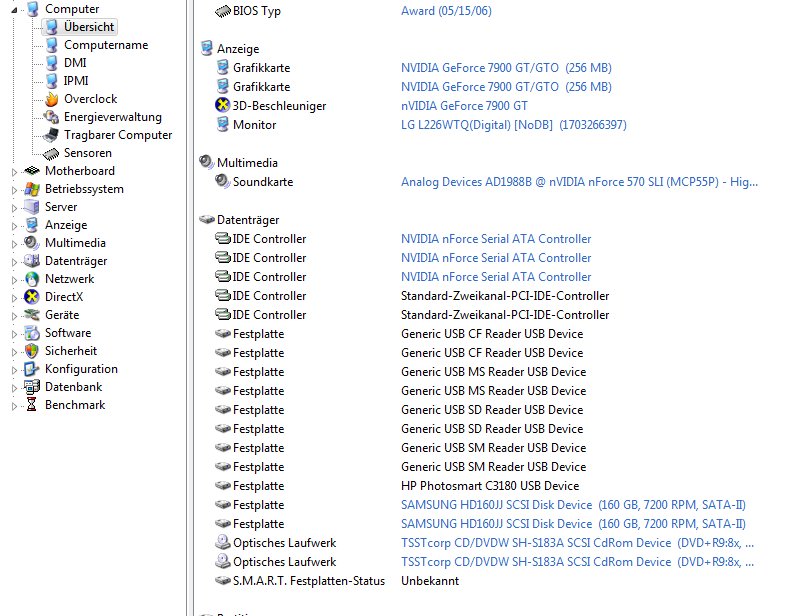This screenshot has height=616, width=788.
Task: Select the Monitor field label
Action: click(254, 125)
